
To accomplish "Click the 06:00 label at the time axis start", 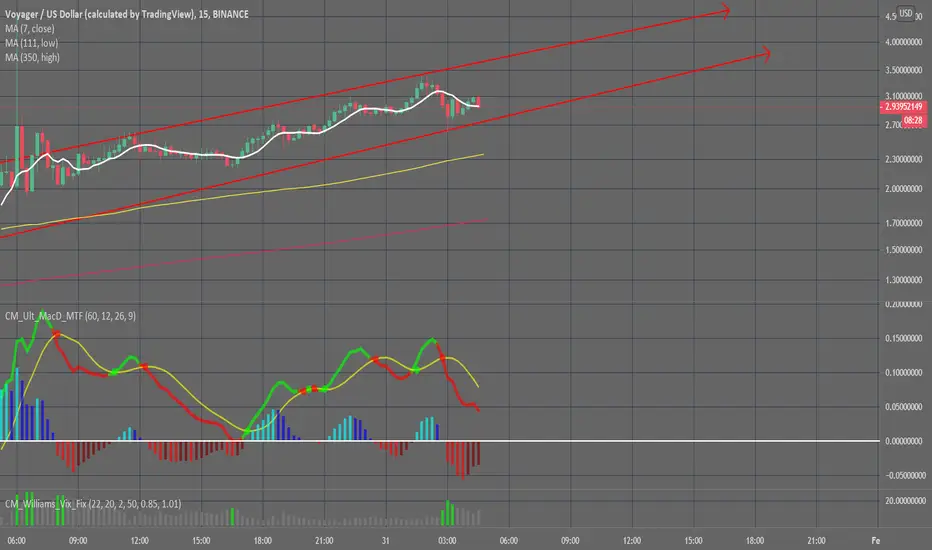I will [17, 540].
